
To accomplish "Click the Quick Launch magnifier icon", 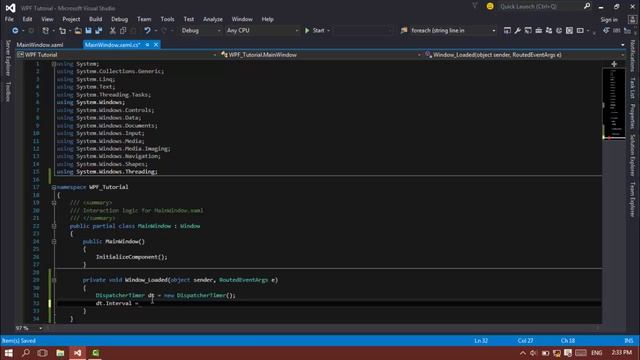I will tap(587, 6).
